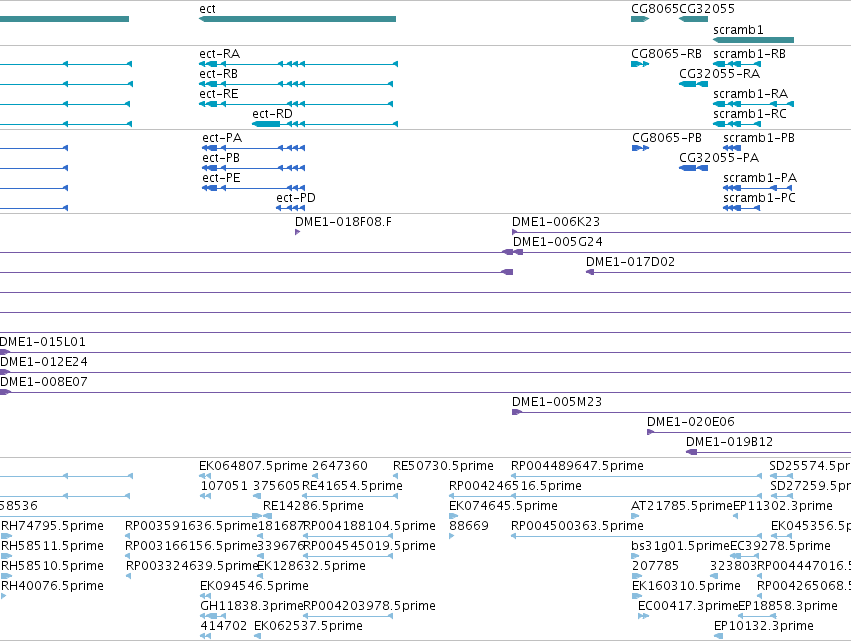Screen dimensions: 851x641
Task: Select transcript ect-RA
Action: coord(299,64)
